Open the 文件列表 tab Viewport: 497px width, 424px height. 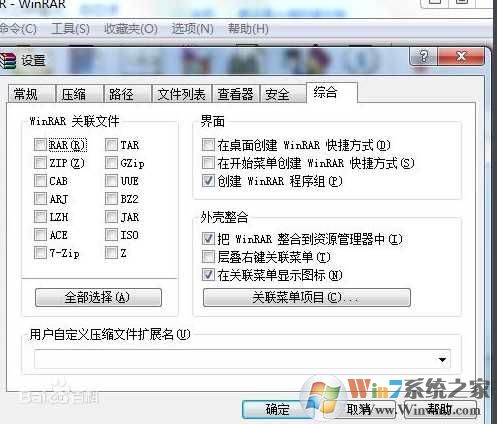pos(182,94)
